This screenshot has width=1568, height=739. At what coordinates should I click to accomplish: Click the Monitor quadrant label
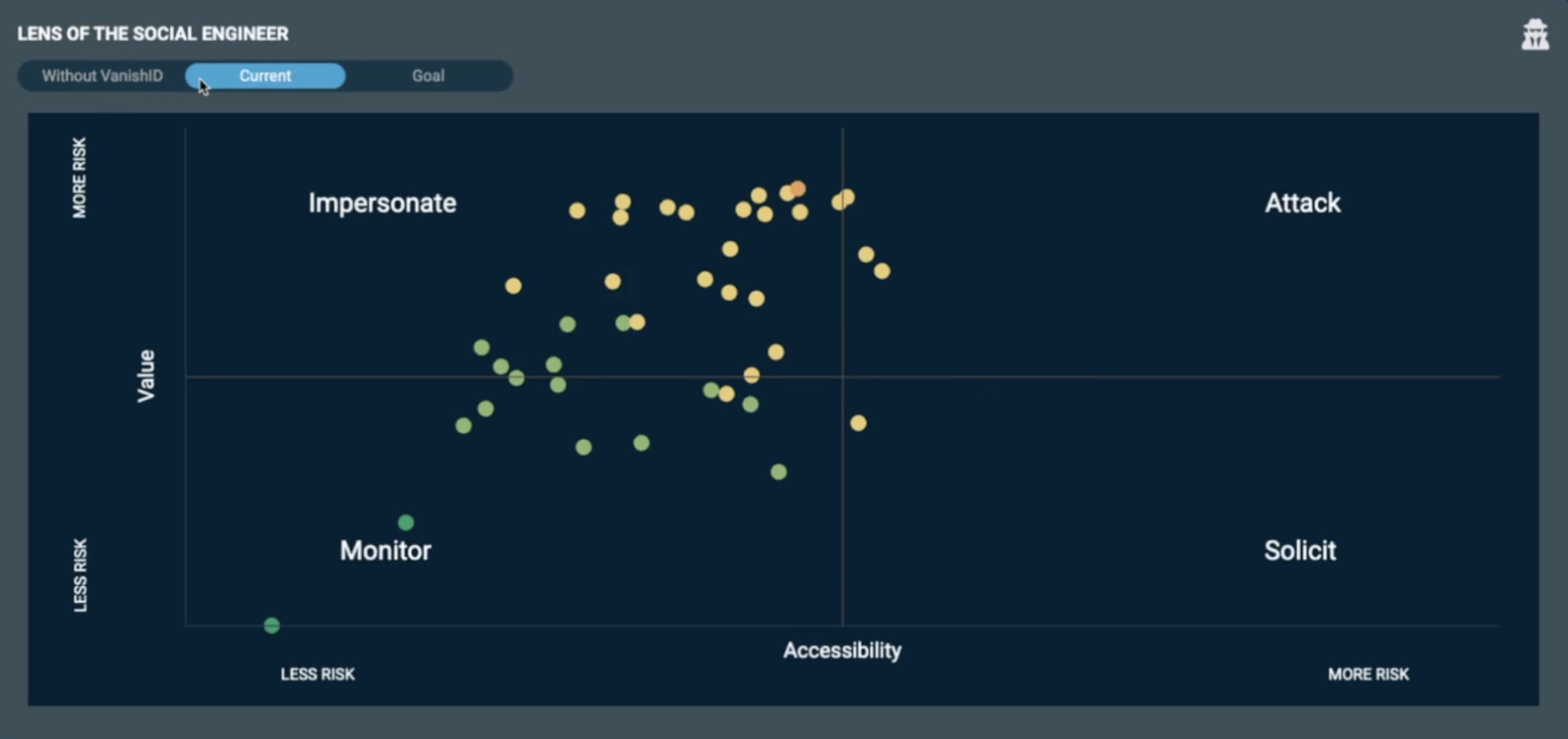[385, 550]
